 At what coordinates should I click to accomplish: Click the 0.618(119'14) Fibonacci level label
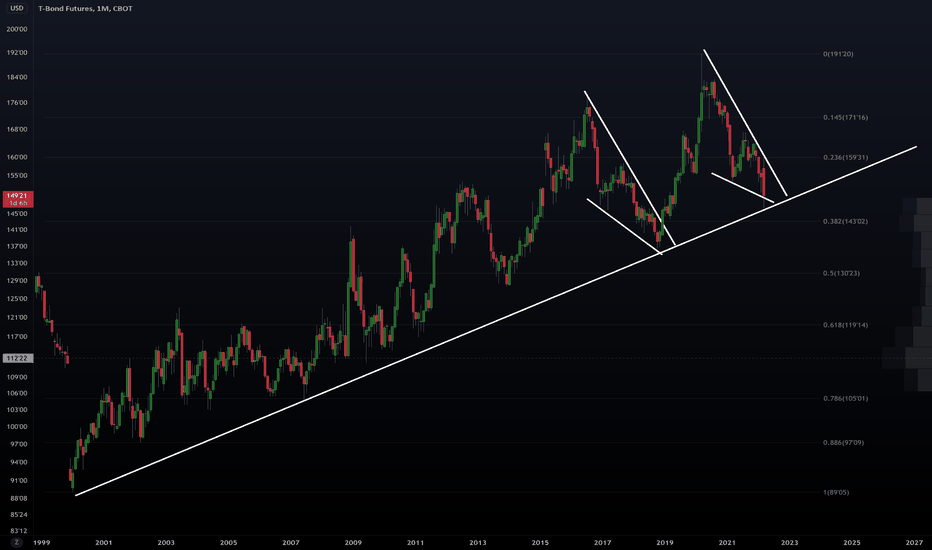tap(845, 325)
